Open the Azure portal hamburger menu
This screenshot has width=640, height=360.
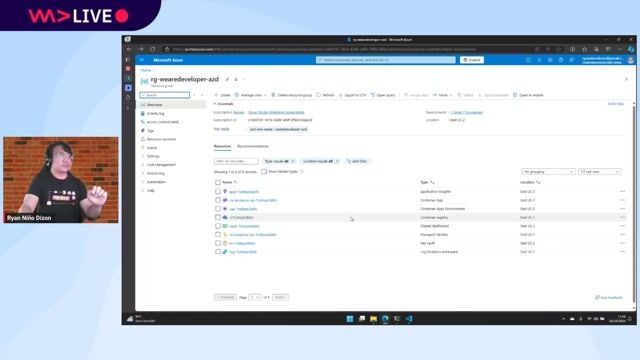[142, 60]
